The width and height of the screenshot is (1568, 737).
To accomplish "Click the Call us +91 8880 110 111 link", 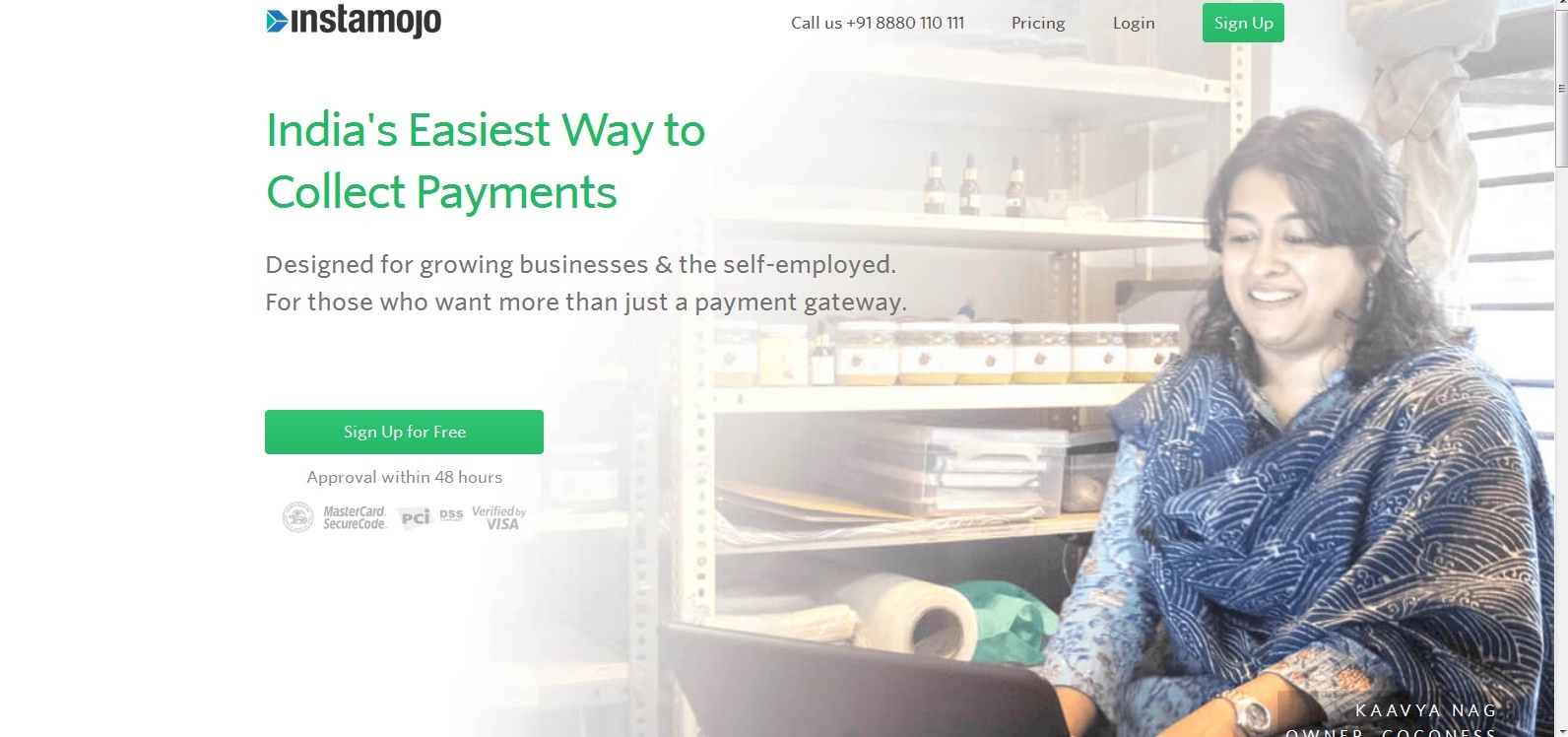I will (878, 23).
